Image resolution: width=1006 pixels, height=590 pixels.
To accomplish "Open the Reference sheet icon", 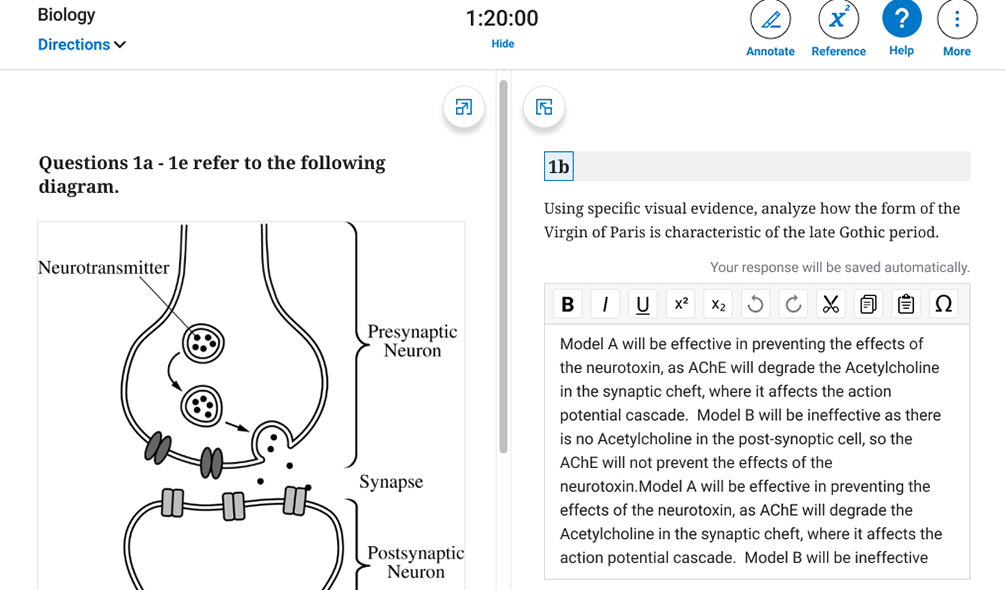I will point(838,21).
